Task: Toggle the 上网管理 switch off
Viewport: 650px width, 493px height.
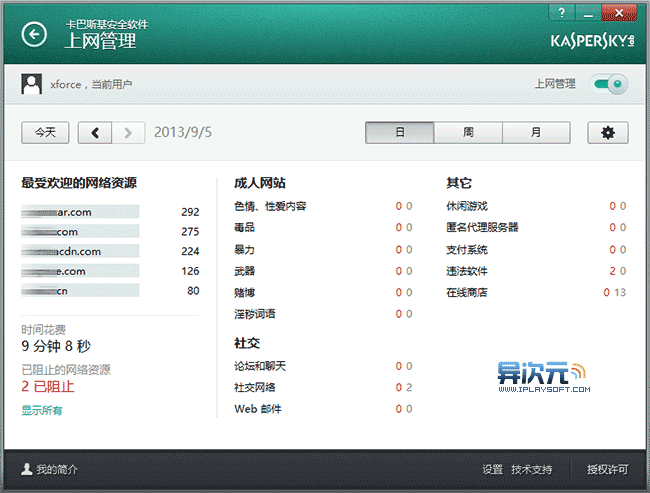Action: pos(609,85)
